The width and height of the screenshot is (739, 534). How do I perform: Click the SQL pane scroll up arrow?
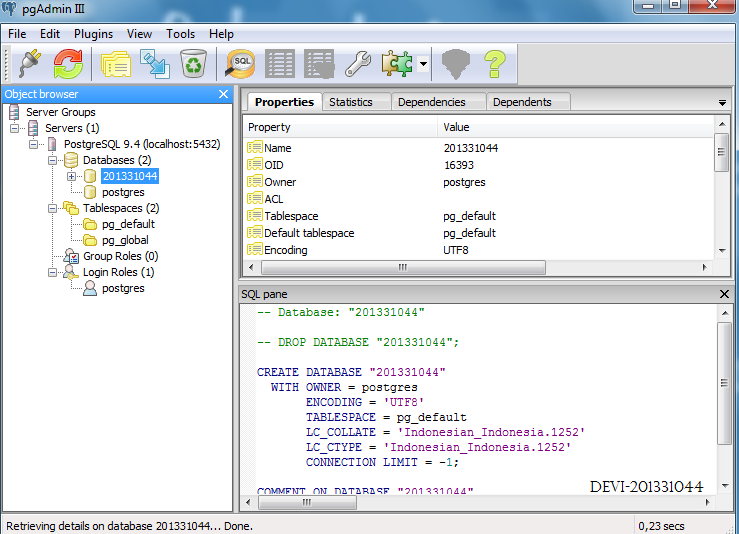click(724, 313)
